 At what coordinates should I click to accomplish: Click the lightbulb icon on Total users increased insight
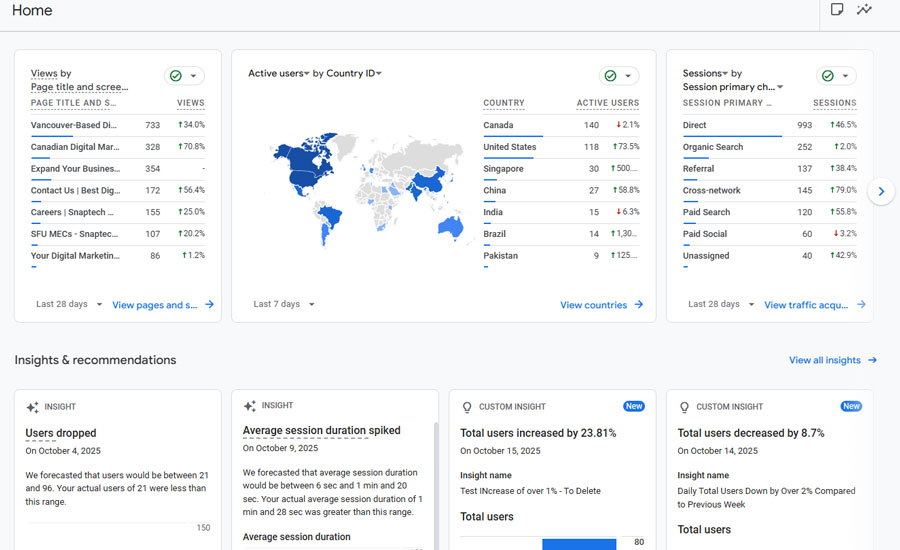[x=467, y=407]
